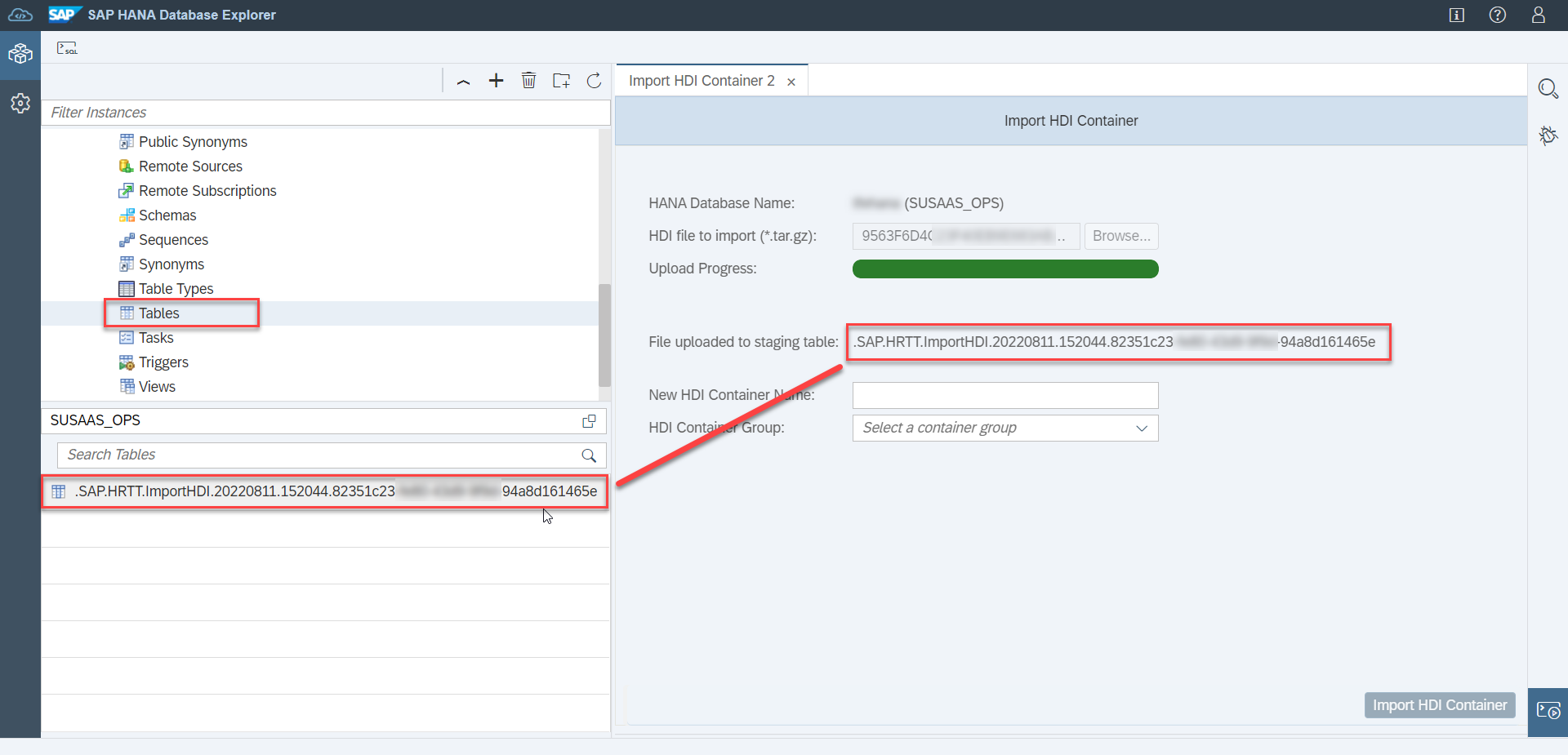Select Tables in the catalog tree
This screenshot has width=1568, height=755.
point(158,313)
